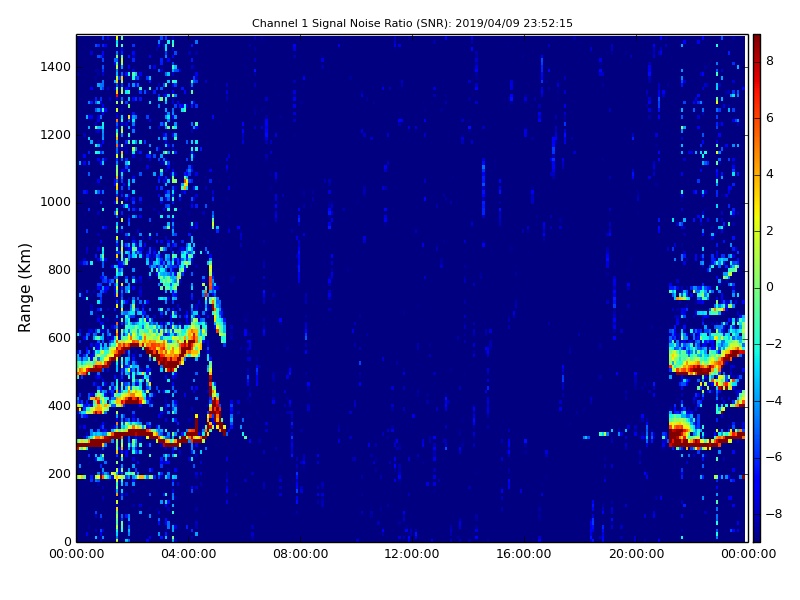Click the 12:00:00 time axis tick label
800x600 pixels.
[x=412, y=554]
